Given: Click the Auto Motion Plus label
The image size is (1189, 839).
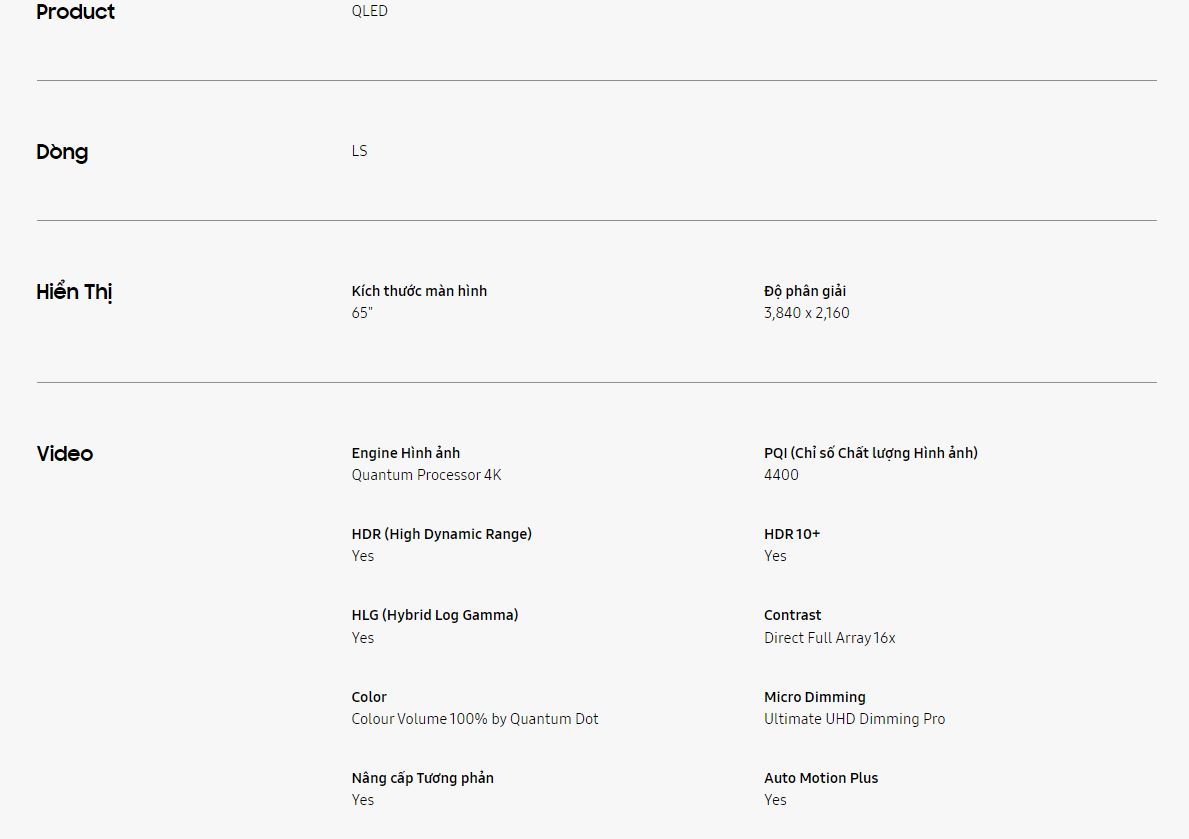Looking at the screenshot, I should tap(820, 778).
